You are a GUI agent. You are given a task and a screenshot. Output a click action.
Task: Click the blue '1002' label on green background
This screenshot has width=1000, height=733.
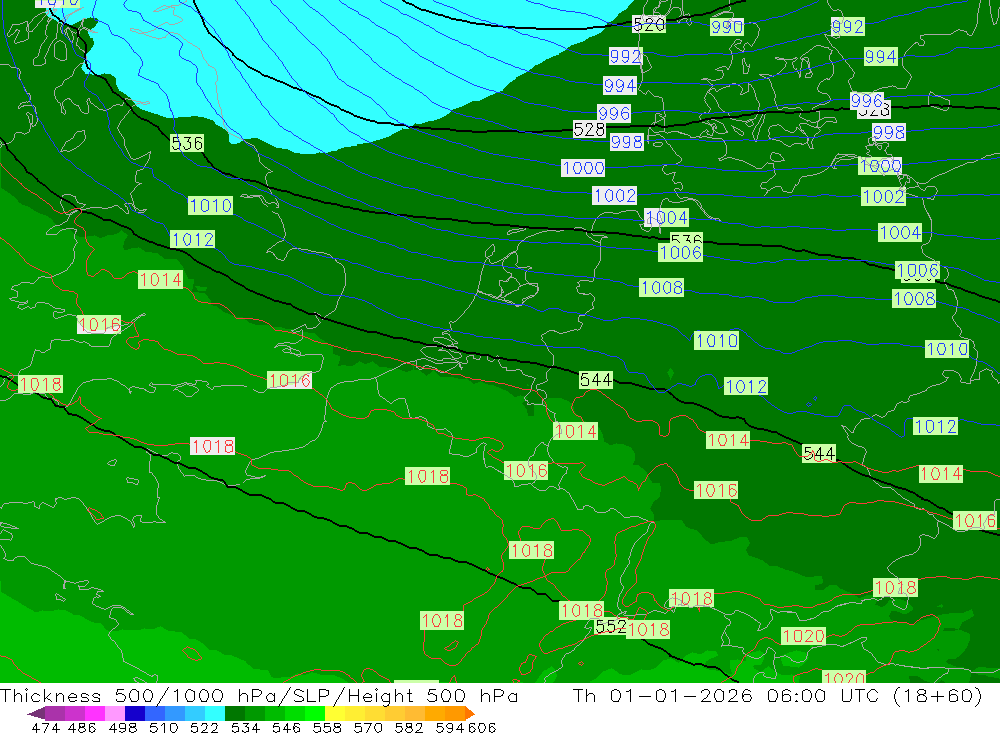883,196
